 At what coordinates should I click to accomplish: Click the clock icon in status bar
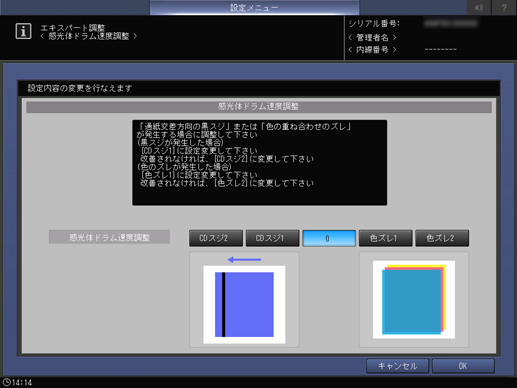[x=6, y=382]
